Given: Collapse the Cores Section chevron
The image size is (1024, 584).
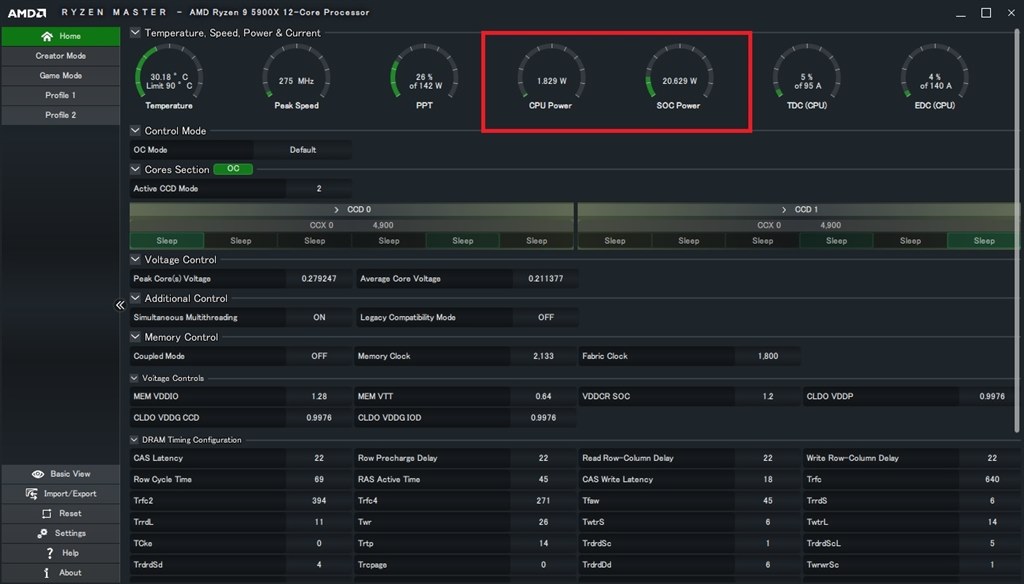Looking at the screenshot, I should [135, 169].
